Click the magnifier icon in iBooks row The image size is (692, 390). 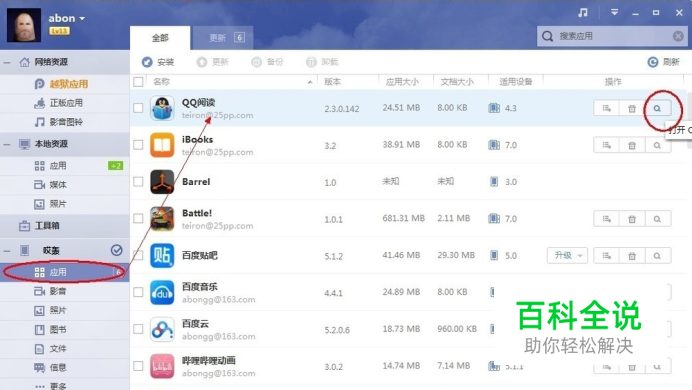click(658, 145)
